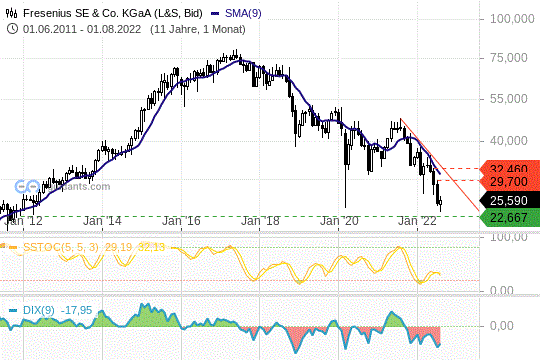The height and width of the screenshot is (360, 540).
Task: Click the 75,000 price axis label
Action: 508,58
